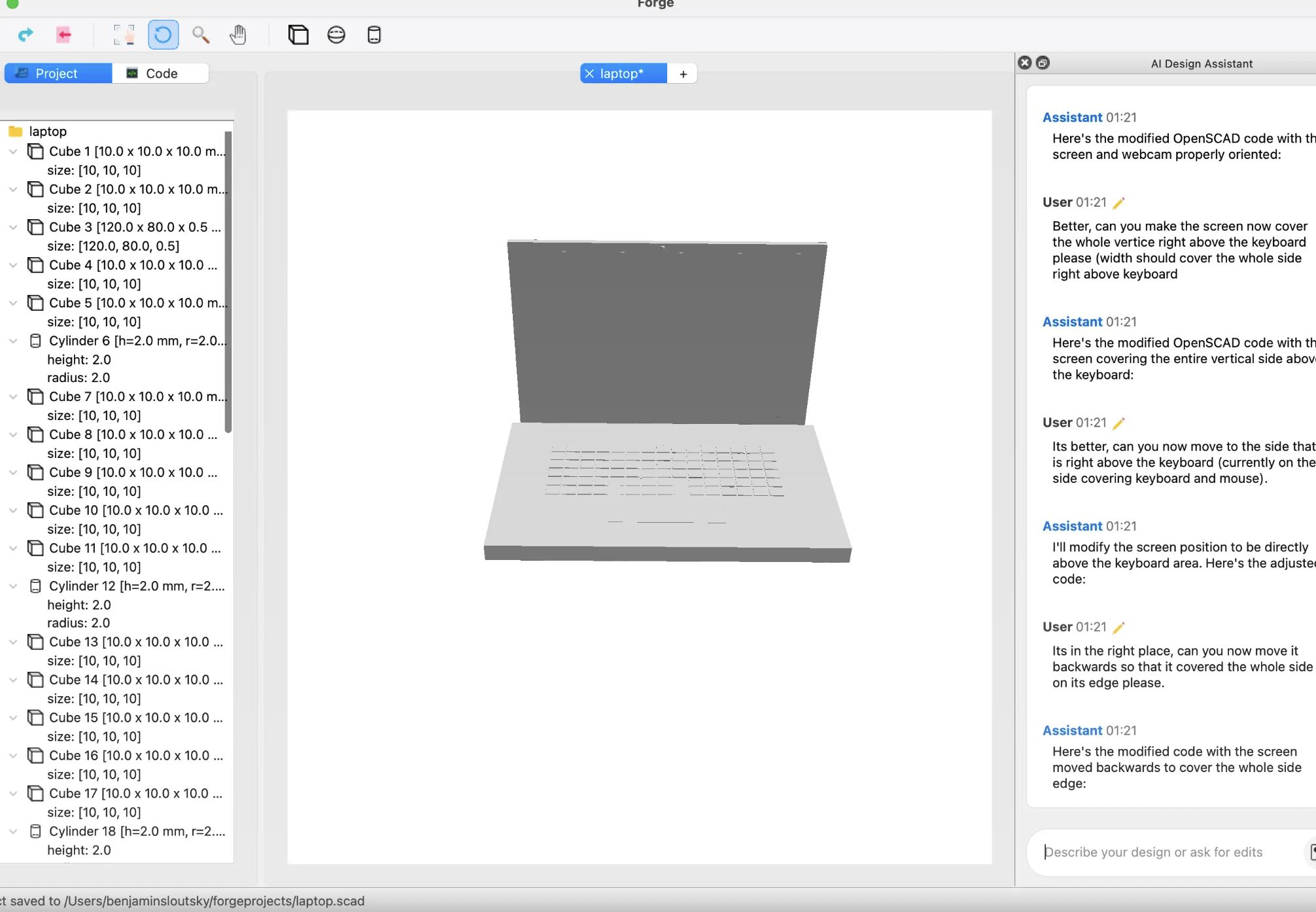Select the hand pan tool
Viewport: 1316px width, 912px height.
(x=238, y=35)
